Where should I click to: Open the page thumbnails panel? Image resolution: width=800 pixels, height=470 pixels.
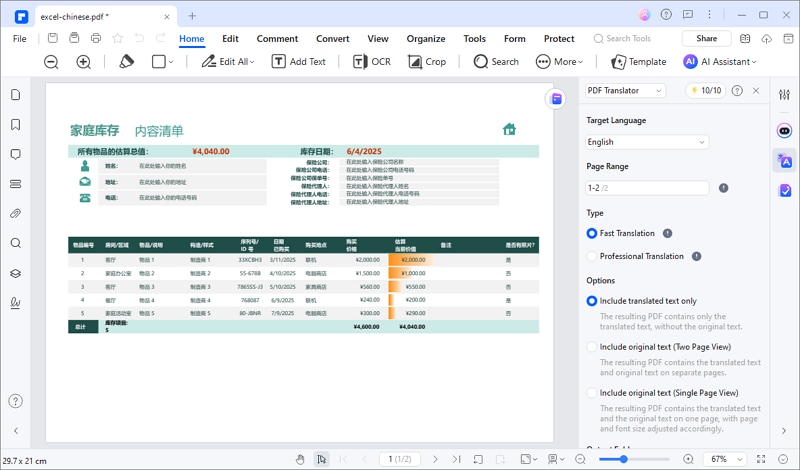coord(16,95)
